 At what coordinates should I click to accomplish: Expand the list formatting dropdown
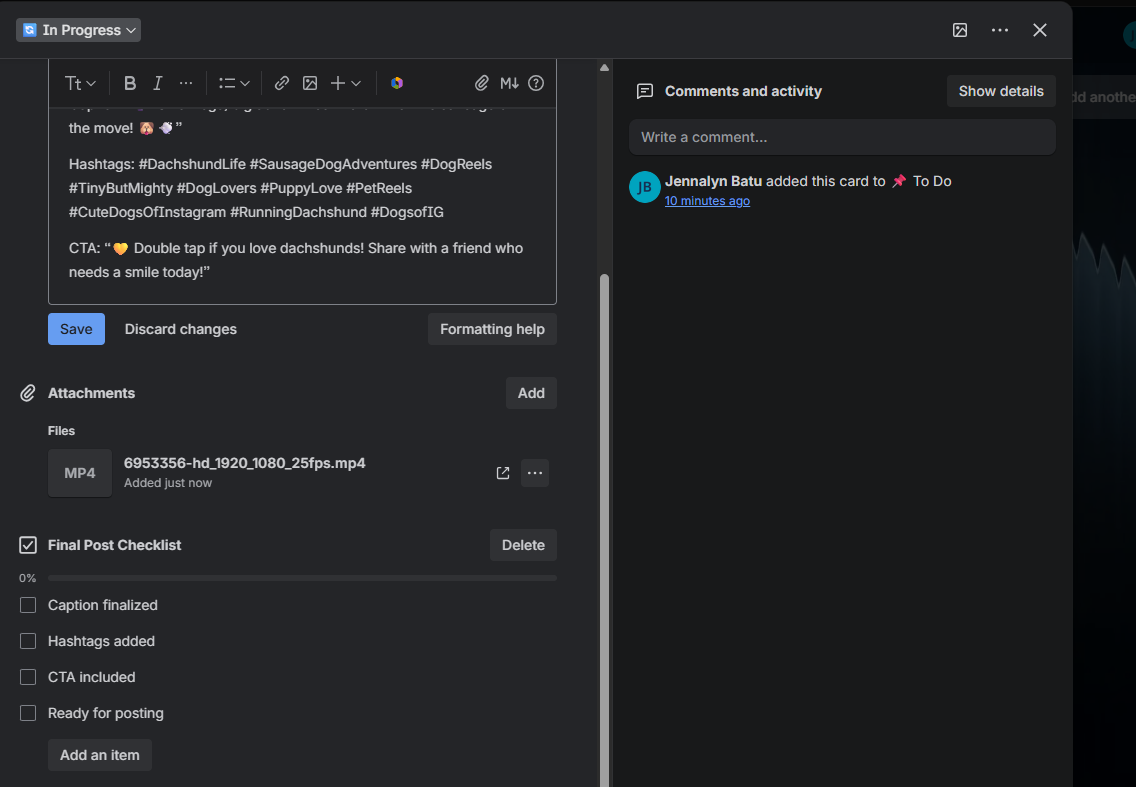click(234, 83)
